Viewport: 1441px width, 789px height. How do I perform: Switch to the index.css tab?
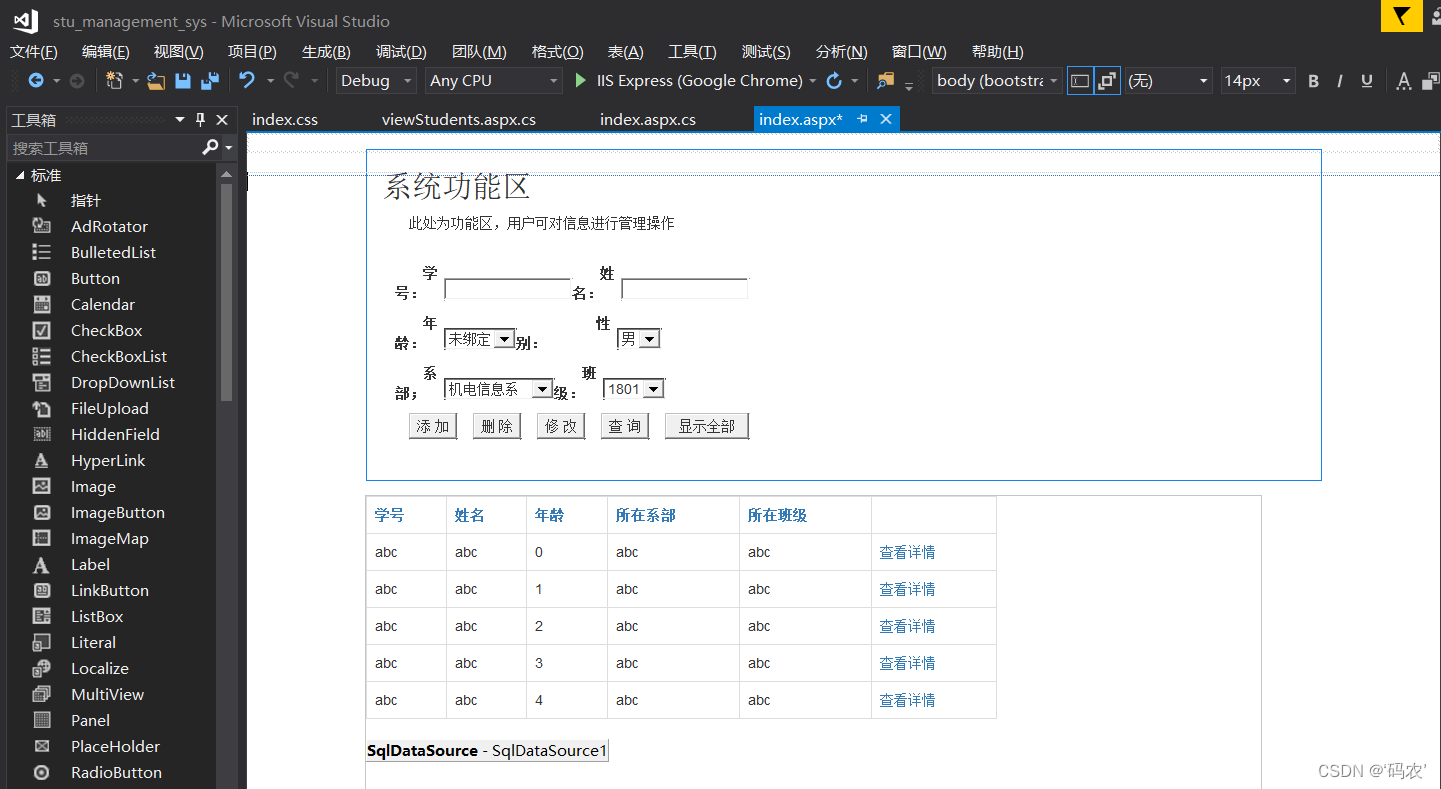[285, 120]
